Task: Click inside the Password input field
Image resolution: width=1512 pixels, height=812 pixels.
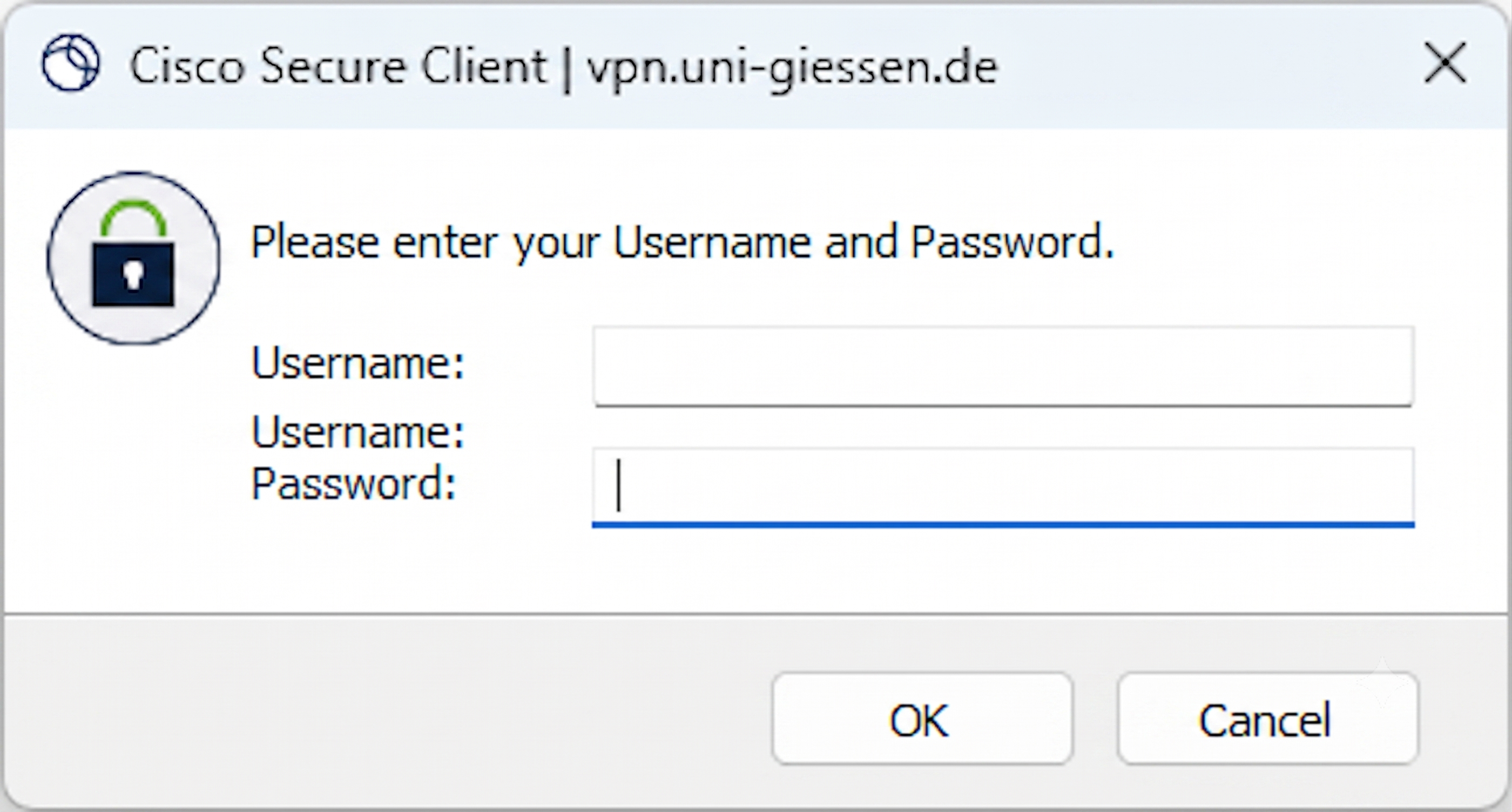Action: pos(1003,487)
